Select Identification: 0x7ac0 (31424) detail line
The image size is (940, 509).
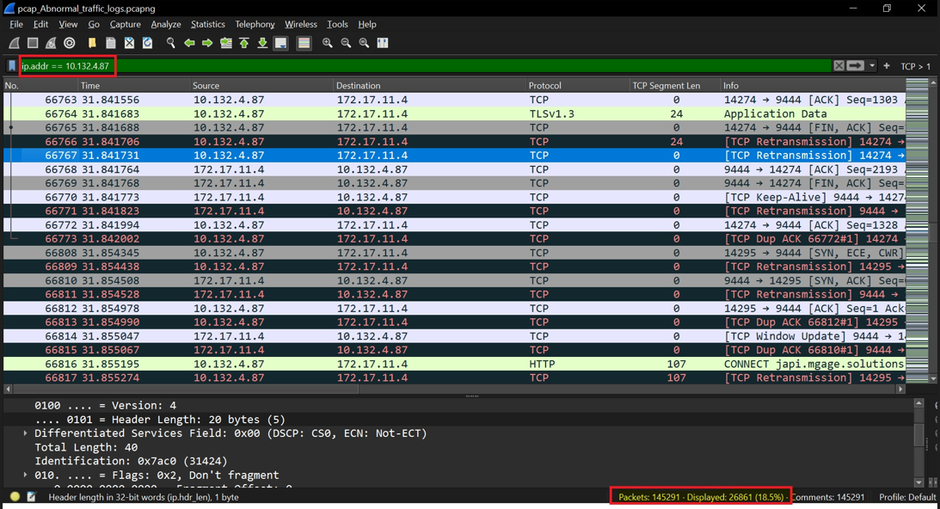tap(131, 461)
